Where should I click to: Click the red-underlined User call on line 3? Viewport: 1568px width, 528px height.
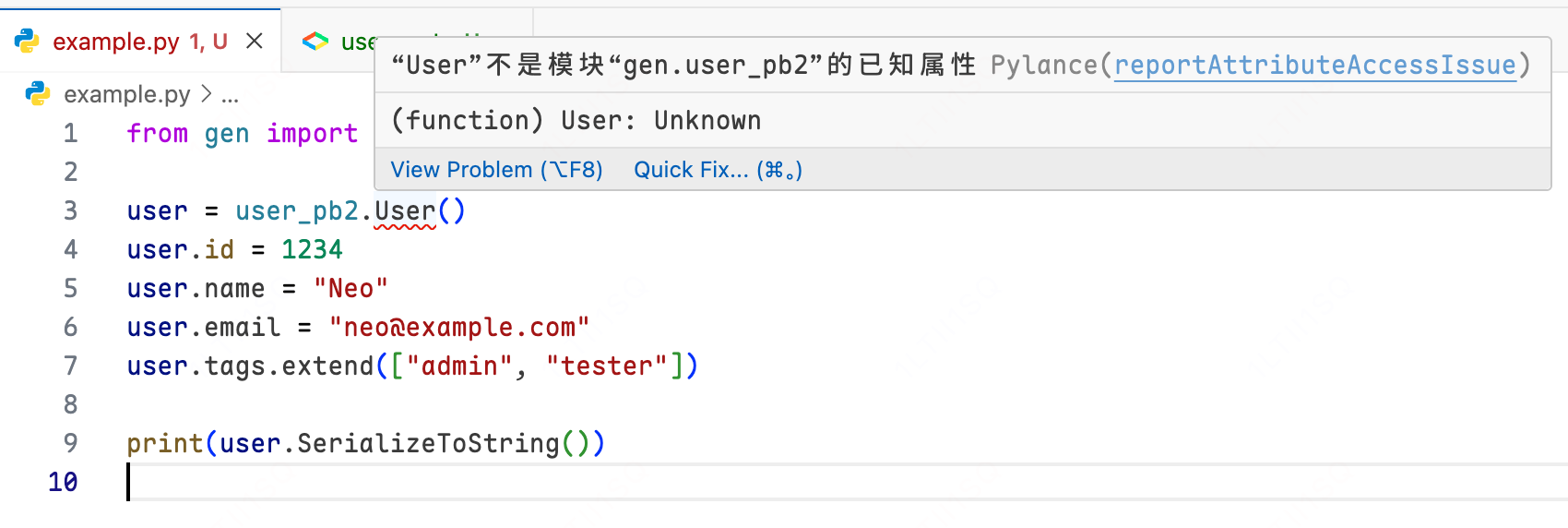pos(405,211)
